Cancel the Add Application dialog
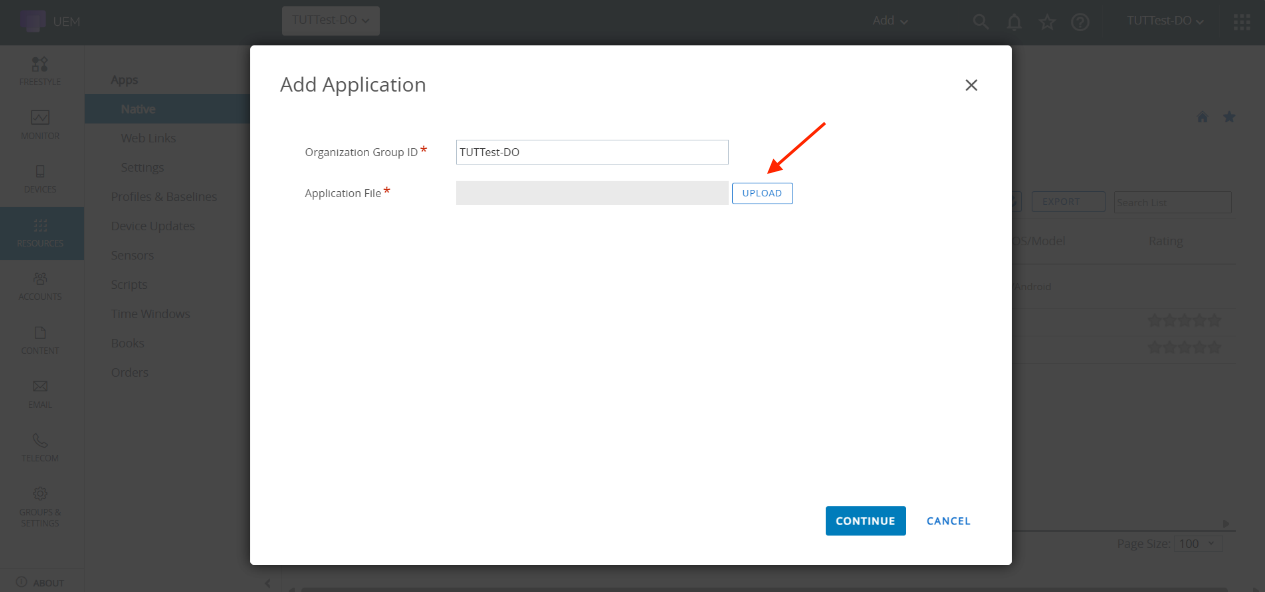 point(948,521)
